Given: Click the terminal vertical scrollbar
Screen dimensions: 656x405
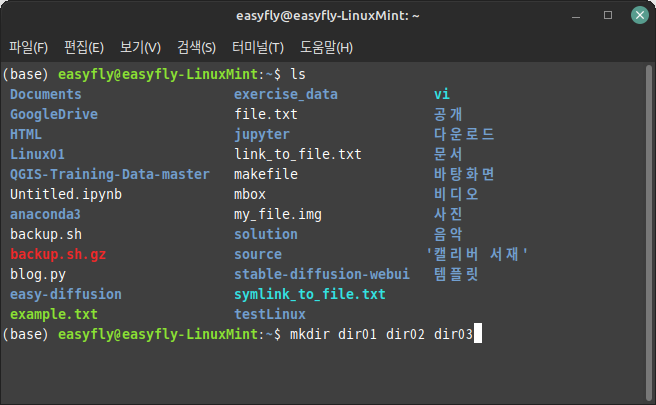Looking at the screenshot, I should point(649,233).
